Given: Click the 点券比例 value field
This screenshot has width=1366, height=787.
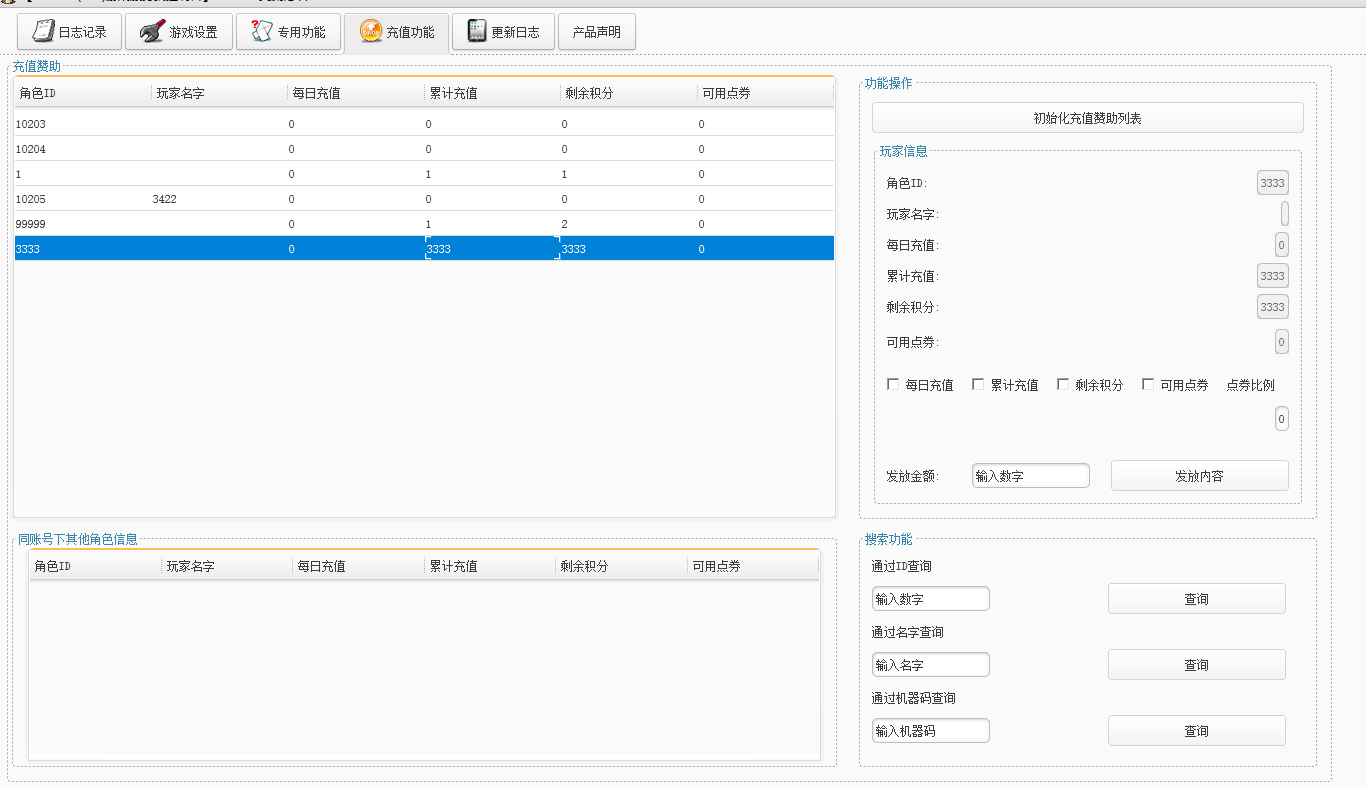Looking at the screenshot, I should tap(1282, 419).
